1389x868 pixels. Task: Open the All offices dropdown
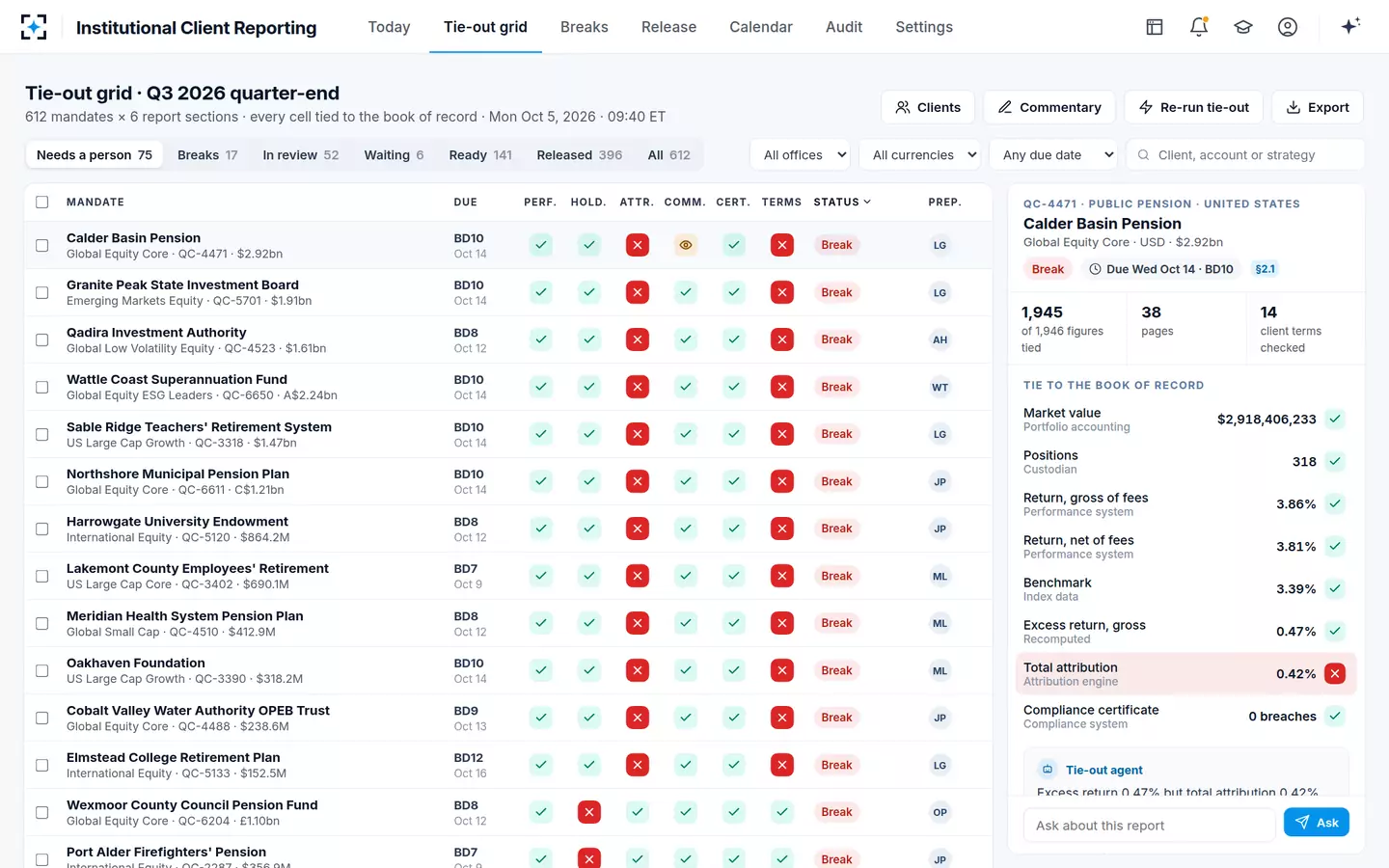(801, 155)
